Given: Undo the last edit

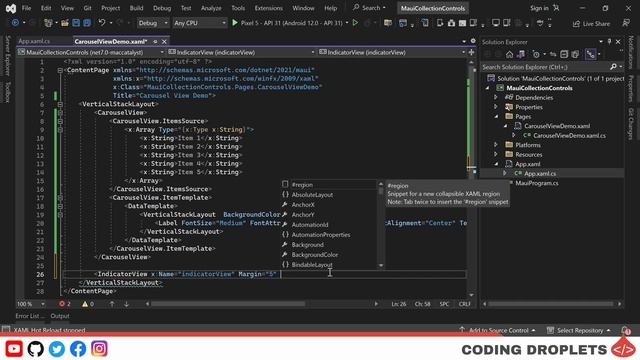Looking at the screenshot, I should 102,23.
